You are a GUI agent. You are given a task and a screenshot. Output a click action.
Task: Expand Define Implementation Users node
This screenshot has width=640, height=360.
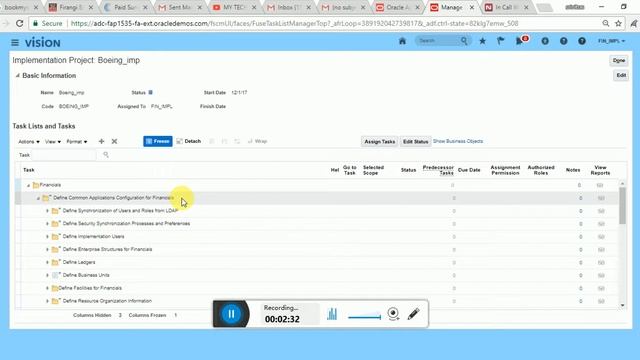[x=47, y=237]
